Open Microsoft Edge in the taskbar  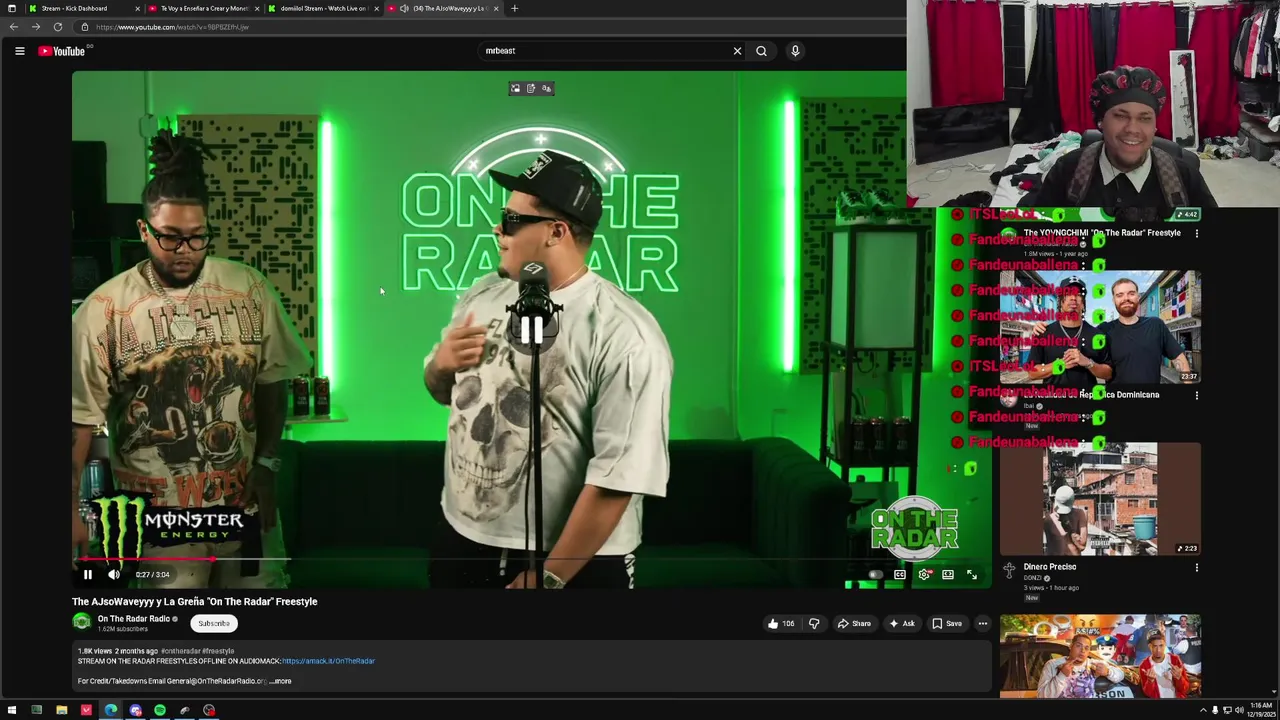(x=110, y=710)
